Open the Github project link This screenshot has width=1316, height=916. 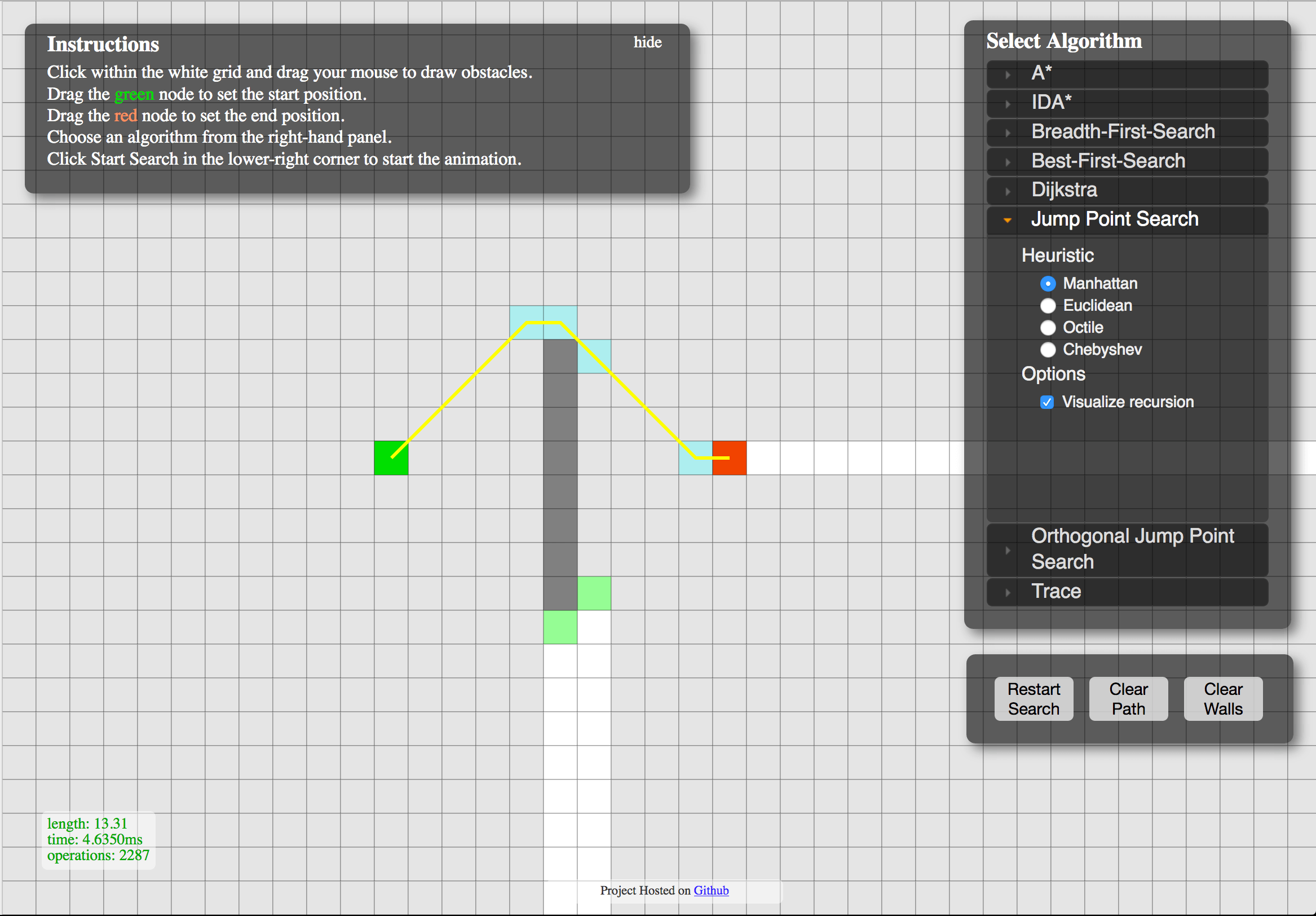[x=711, y=890]
